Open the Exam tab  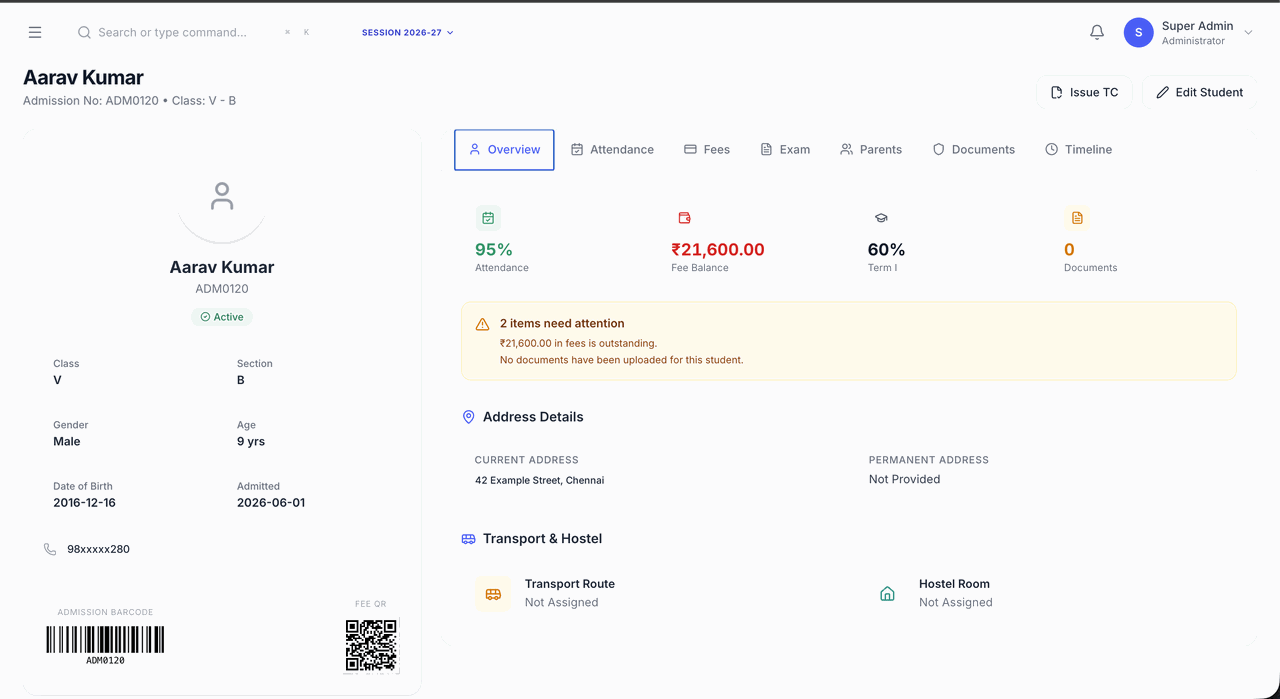pos(785,150)
